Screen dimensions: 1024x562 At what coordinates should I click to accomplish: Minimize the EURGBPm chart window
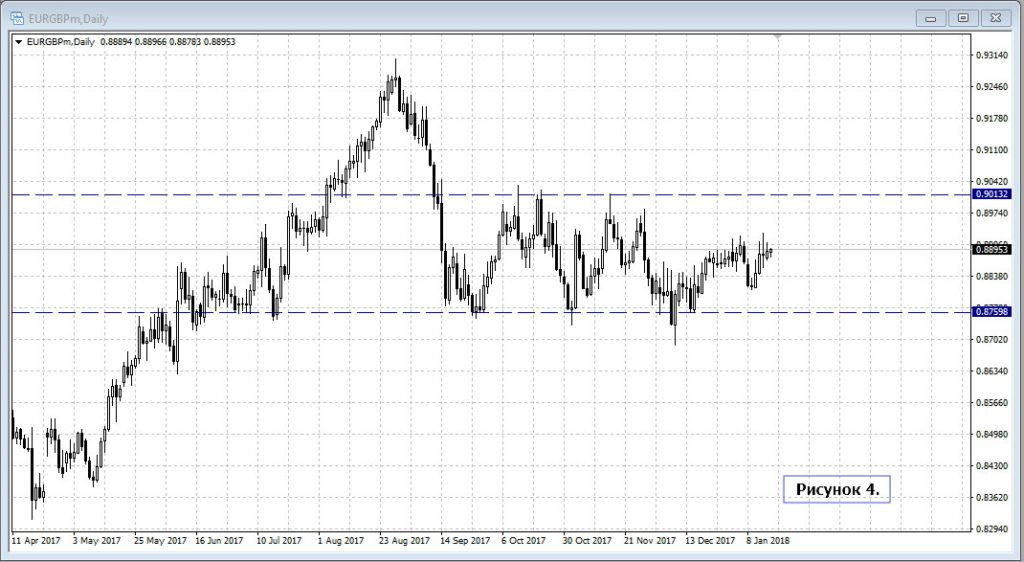(x=932, y=17)
